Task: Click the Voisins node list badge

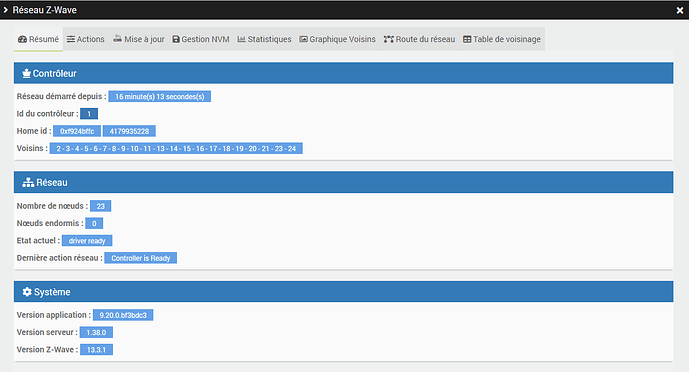Action: [x=176, y=148]
